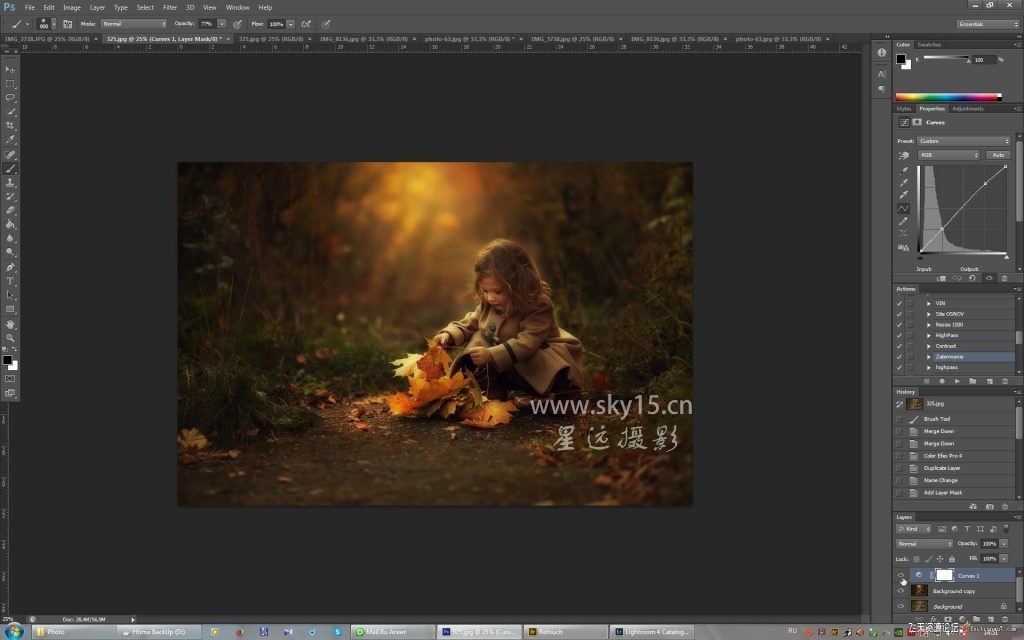
Task: Select the Hand tool
Action: click(x=10, y=325)
